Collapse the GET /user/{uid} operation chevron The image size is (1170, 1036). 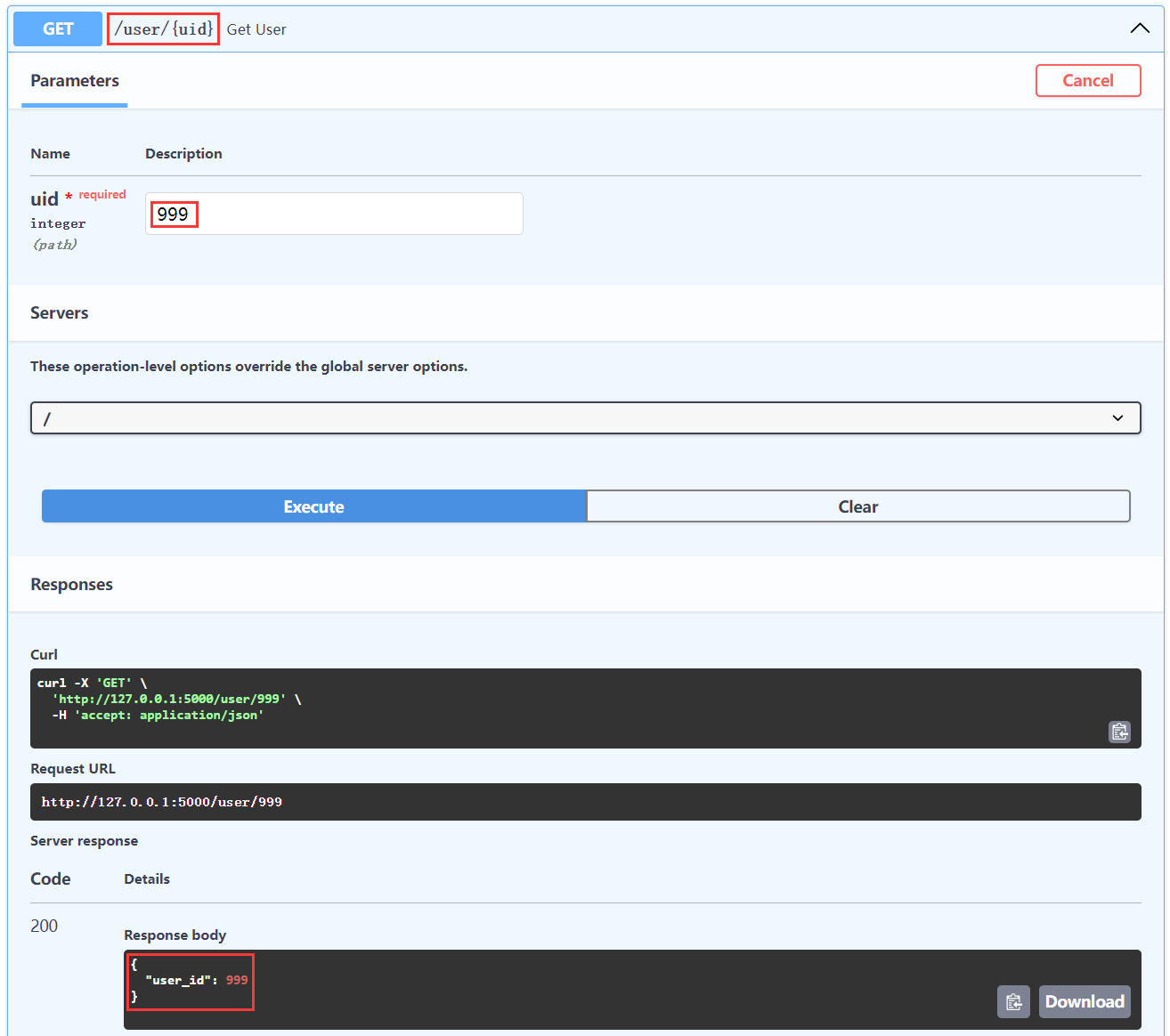coord(1139,28)
